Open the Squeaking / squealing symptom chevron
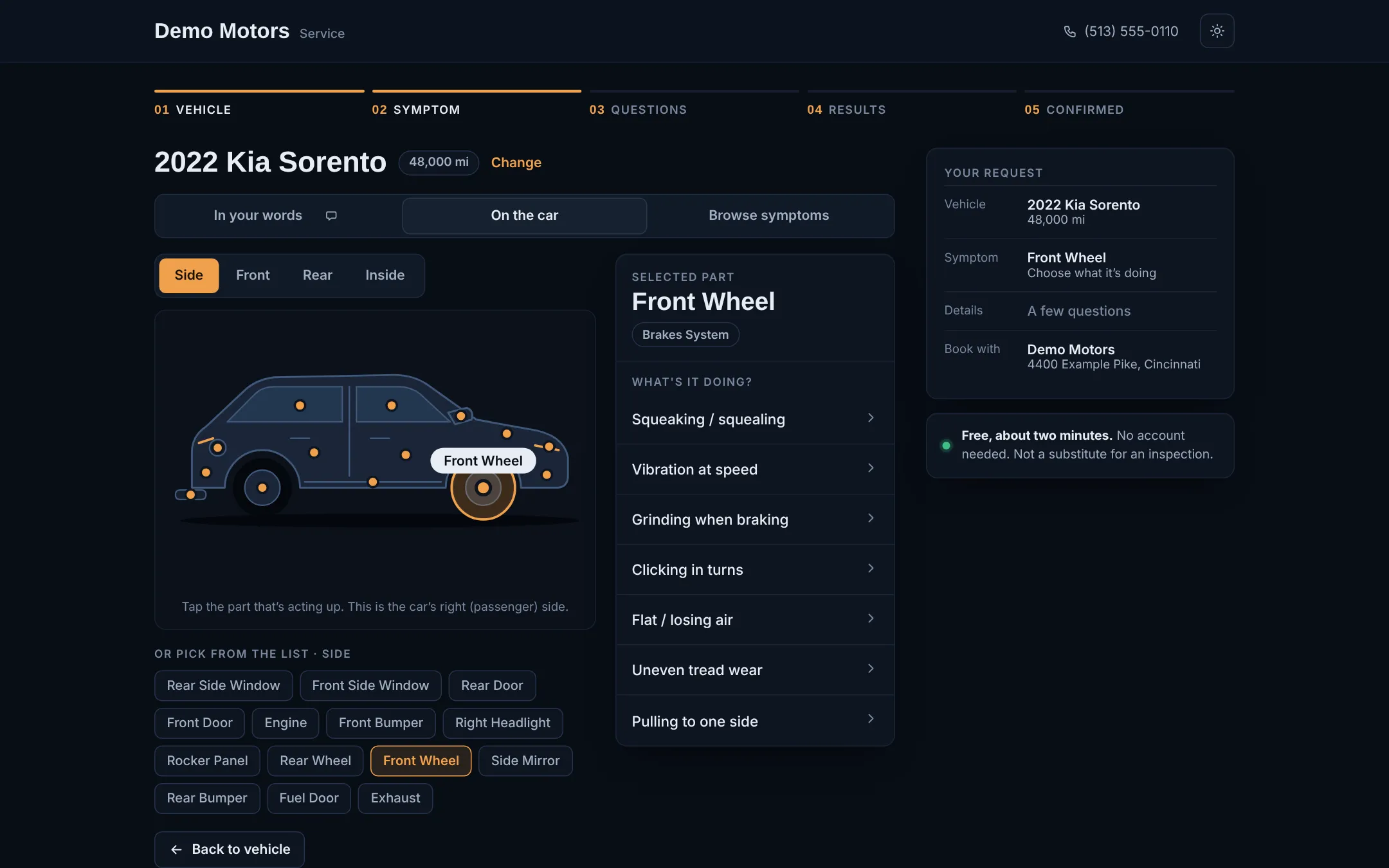The width and height of the screenshot is (1389, 868). click(871, 418)
